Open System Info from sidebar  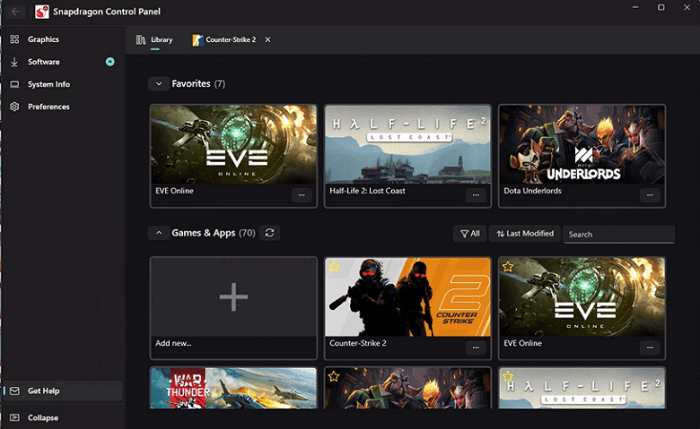[48, 84]
